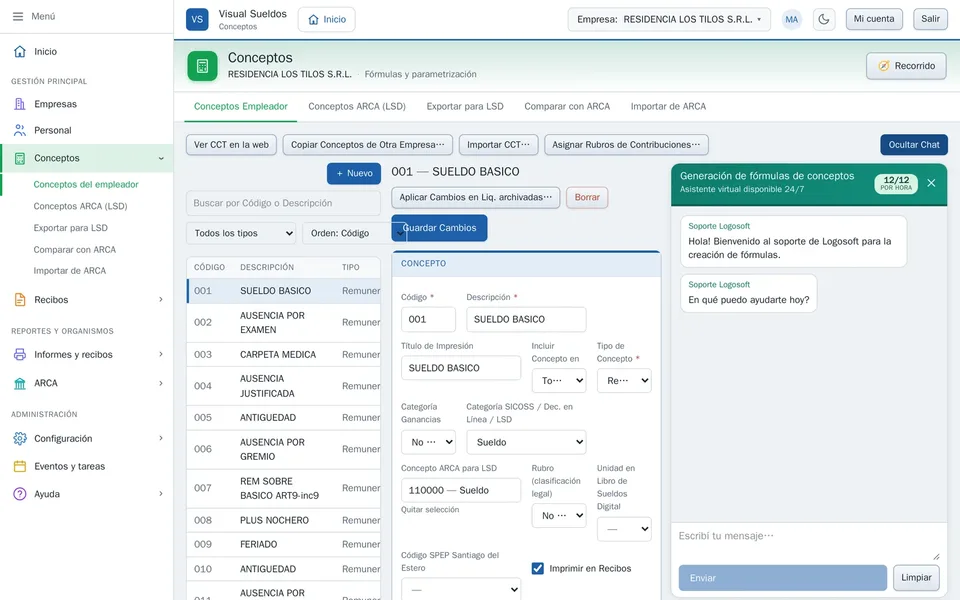This screenshot has height=600, width=960.
Task: Click the Personal people icon
Action: click(20, 130)
